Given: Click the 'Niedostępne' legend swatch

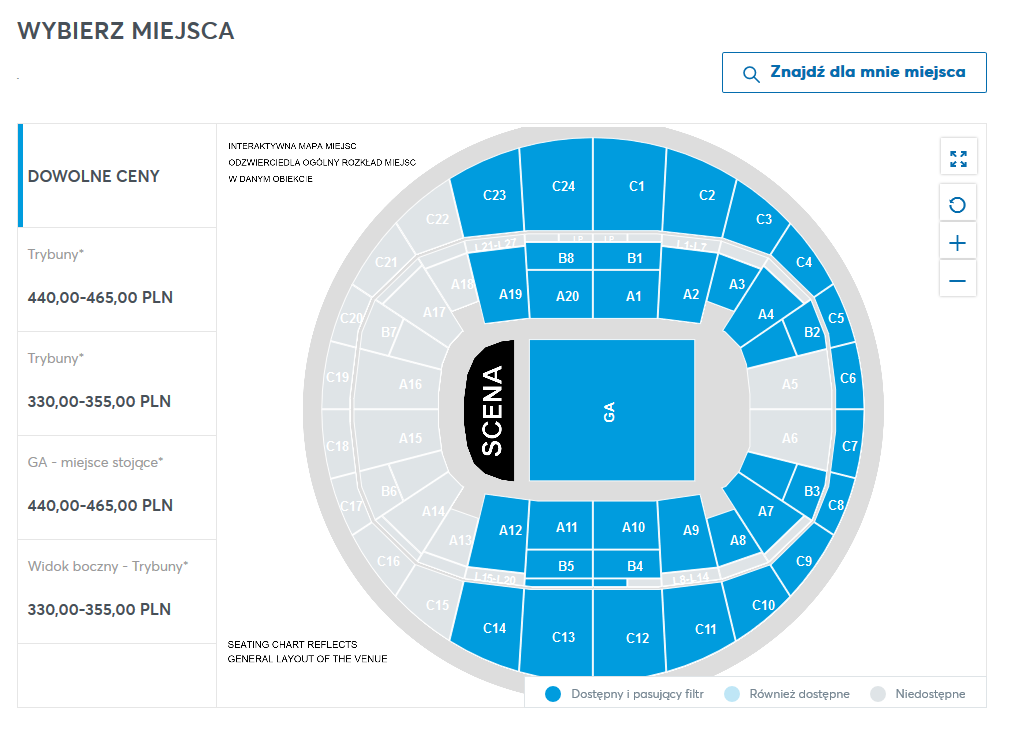Looking at the screenshot, I should pyautogui.click(x=878, y=694).
